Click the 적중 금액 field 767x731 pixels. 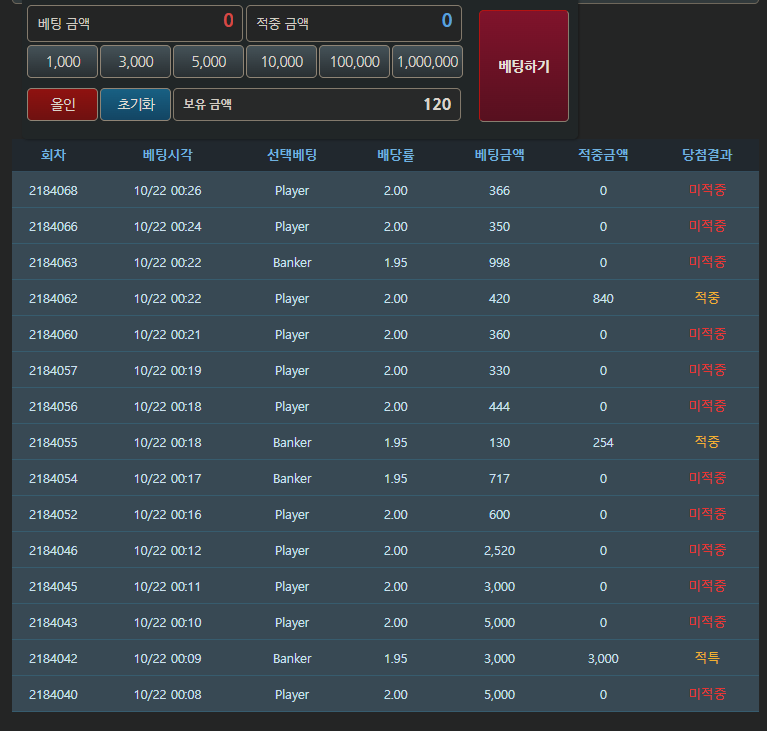(x=354, y=23)
